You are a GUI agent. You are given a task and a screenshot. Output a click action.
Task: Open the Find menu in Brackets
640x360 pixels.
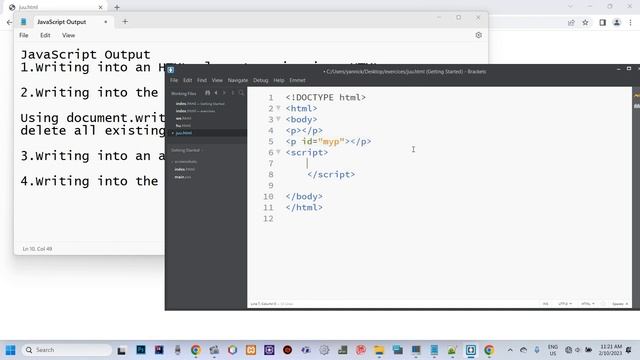point(202,80)
